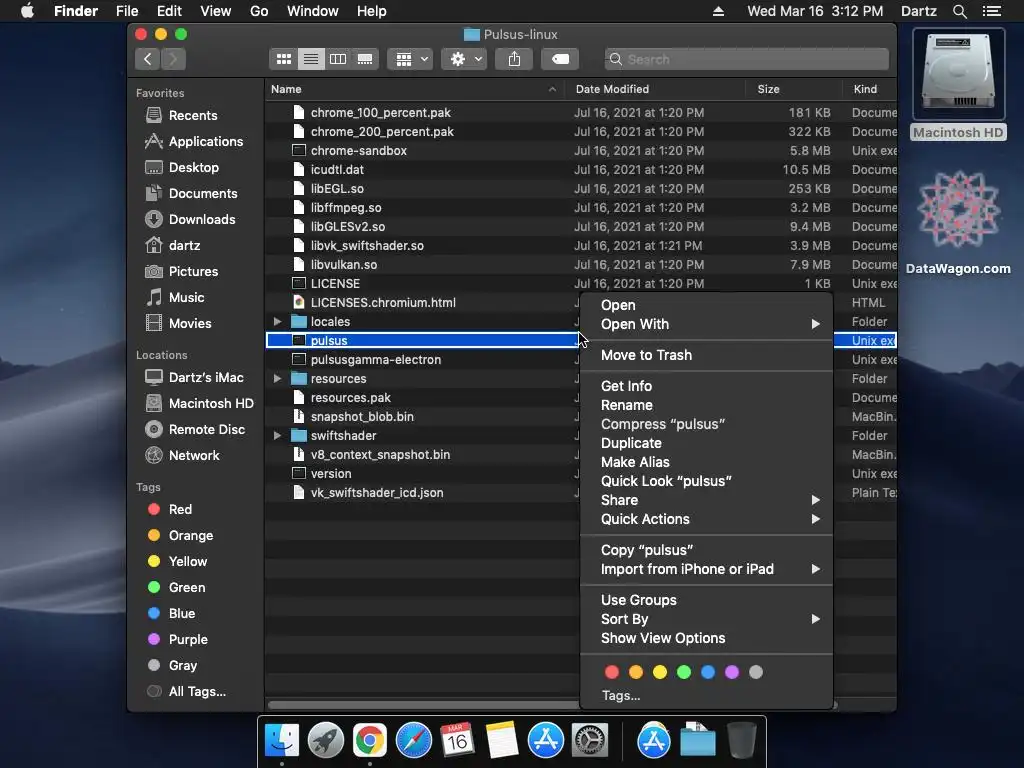The image size is (1024, 768).
Task: Click the Edit Tags toolbar button
Action: tap(560, 59)
